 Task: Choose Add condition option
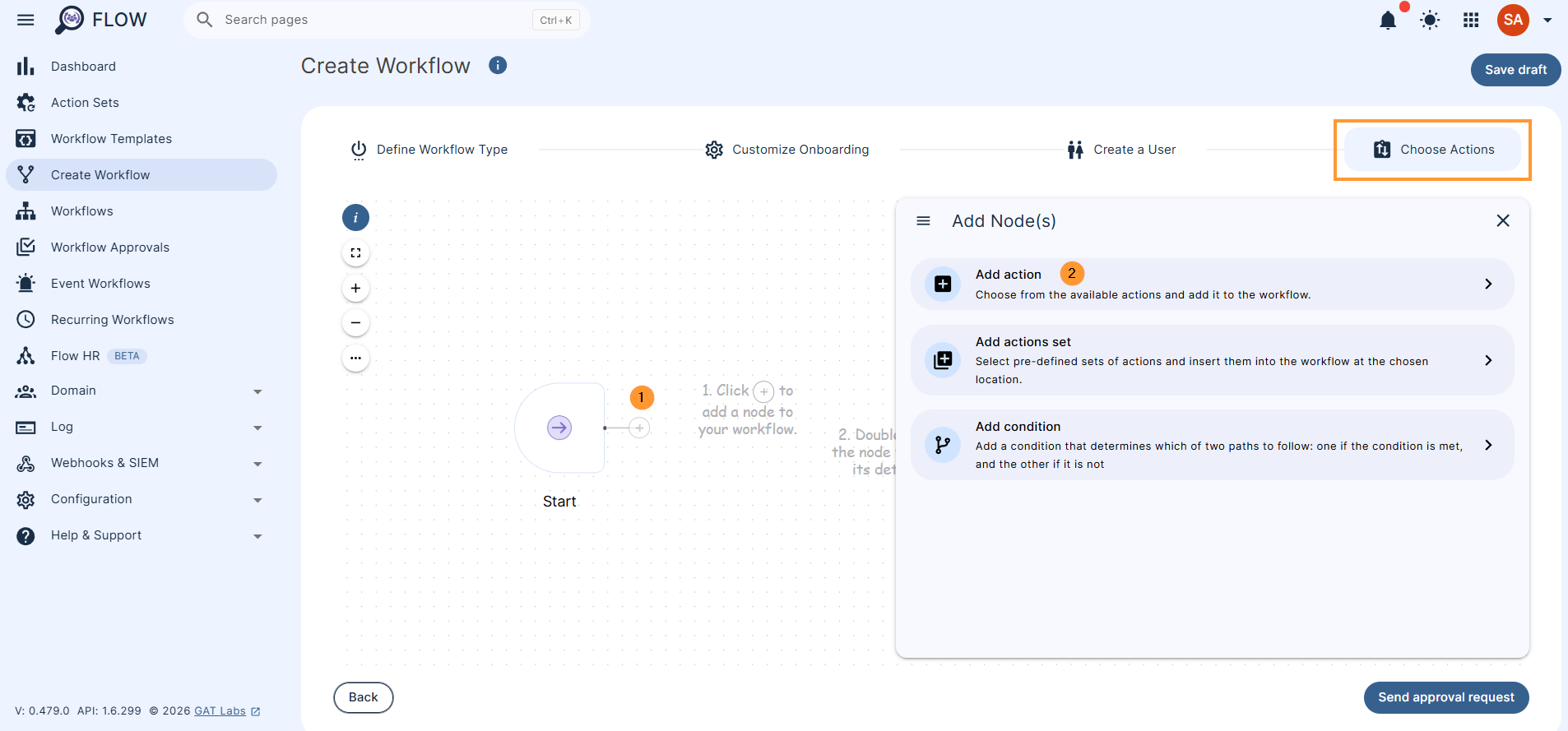tap(1212, 445)
